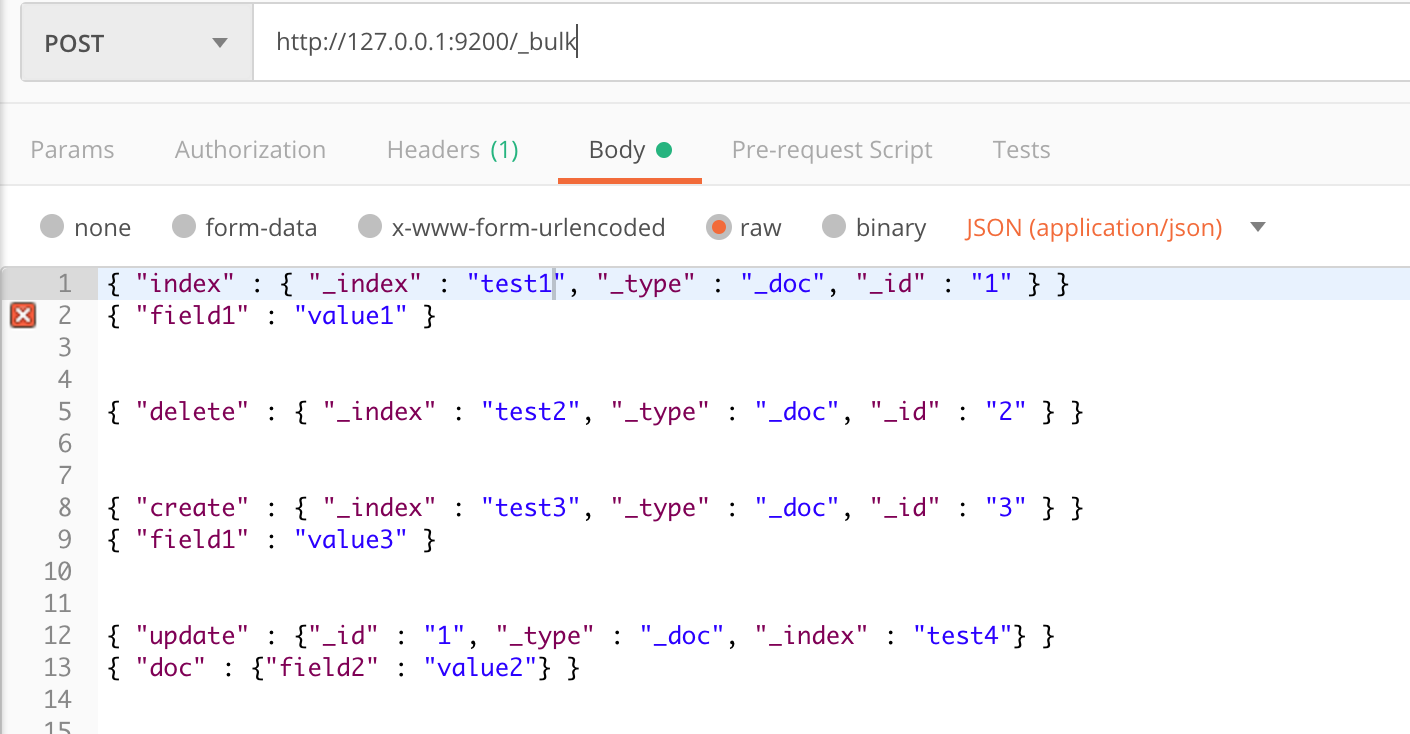Click the "field1" : "value1" line
Screen dimensions: 1410x734
271,316
